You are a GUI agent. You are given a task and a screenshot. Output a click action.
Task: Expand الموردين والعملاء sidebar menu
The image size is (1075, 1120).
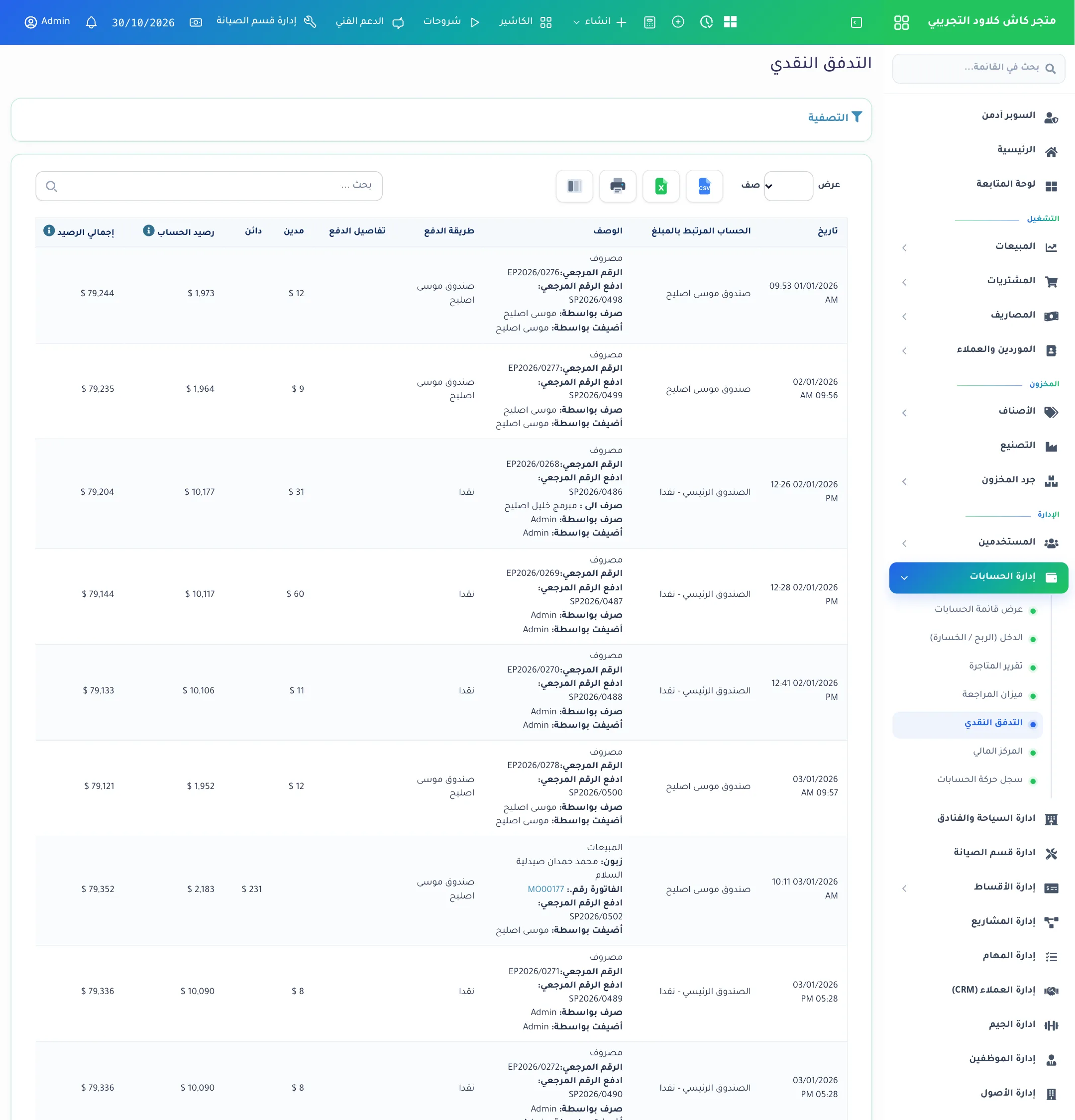coord(979,350)
